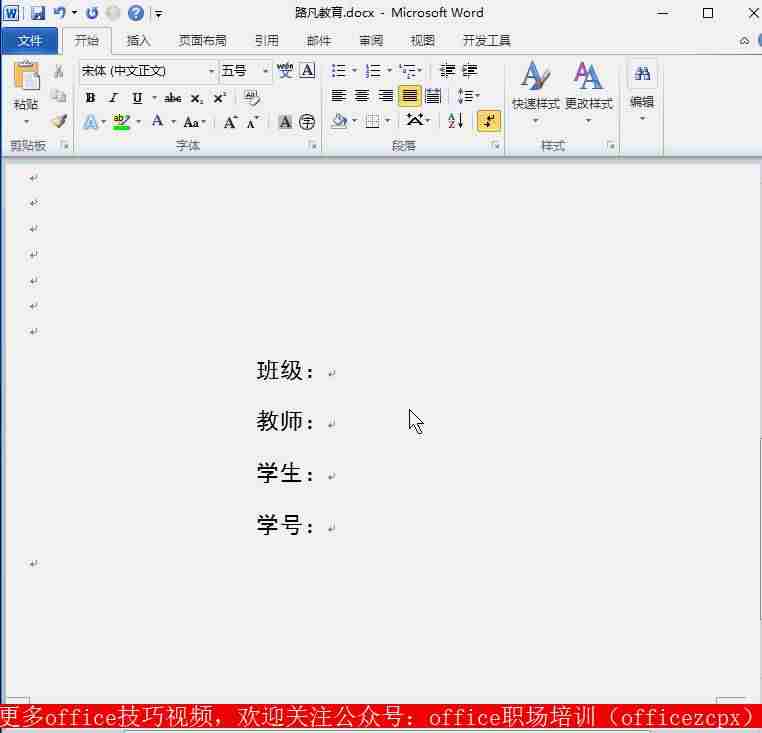Open the font name box showing 宋体

coord(148,71)
